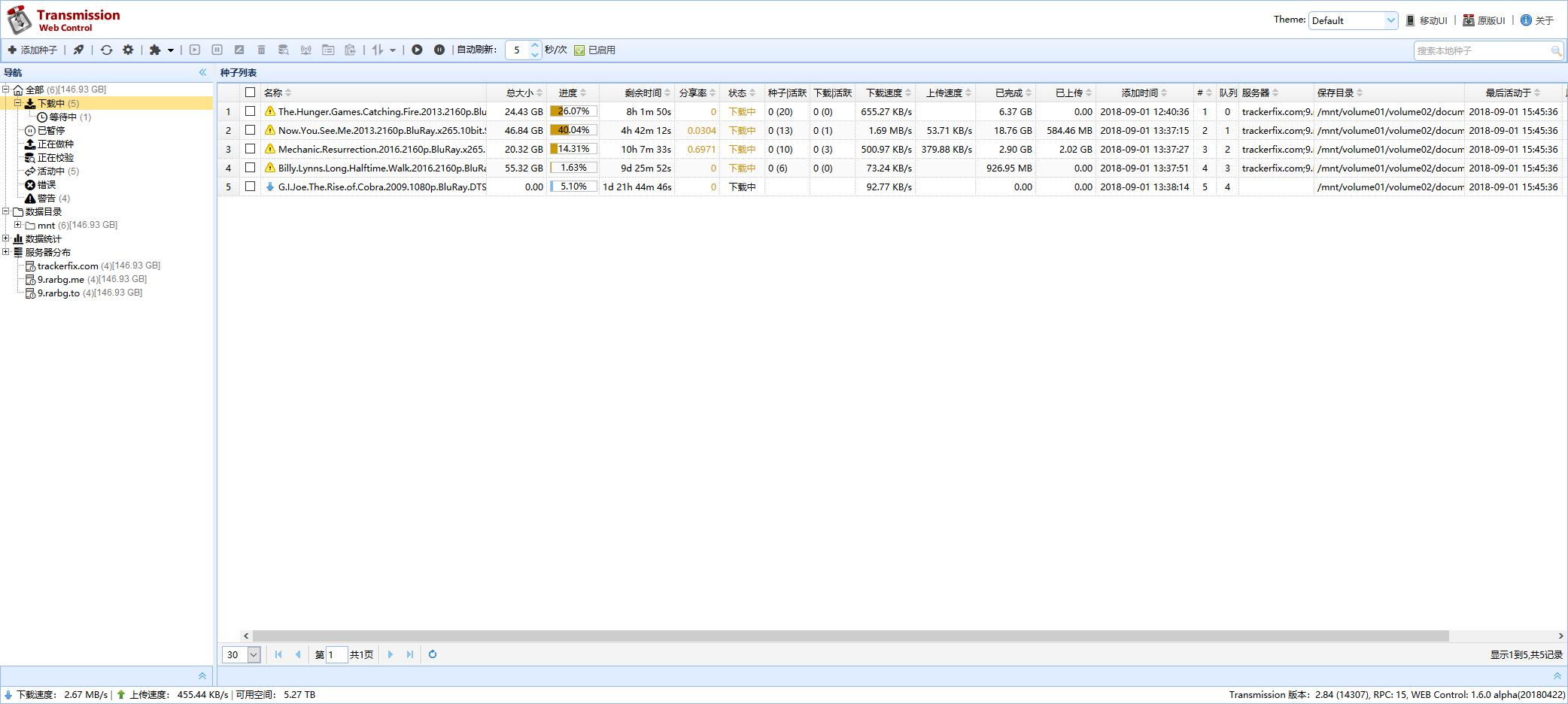Image resolution: width=1568 pixels, height=704 pixels.
Task: Tick the select-all checkbox in table header
Action: tap(251, 93)
